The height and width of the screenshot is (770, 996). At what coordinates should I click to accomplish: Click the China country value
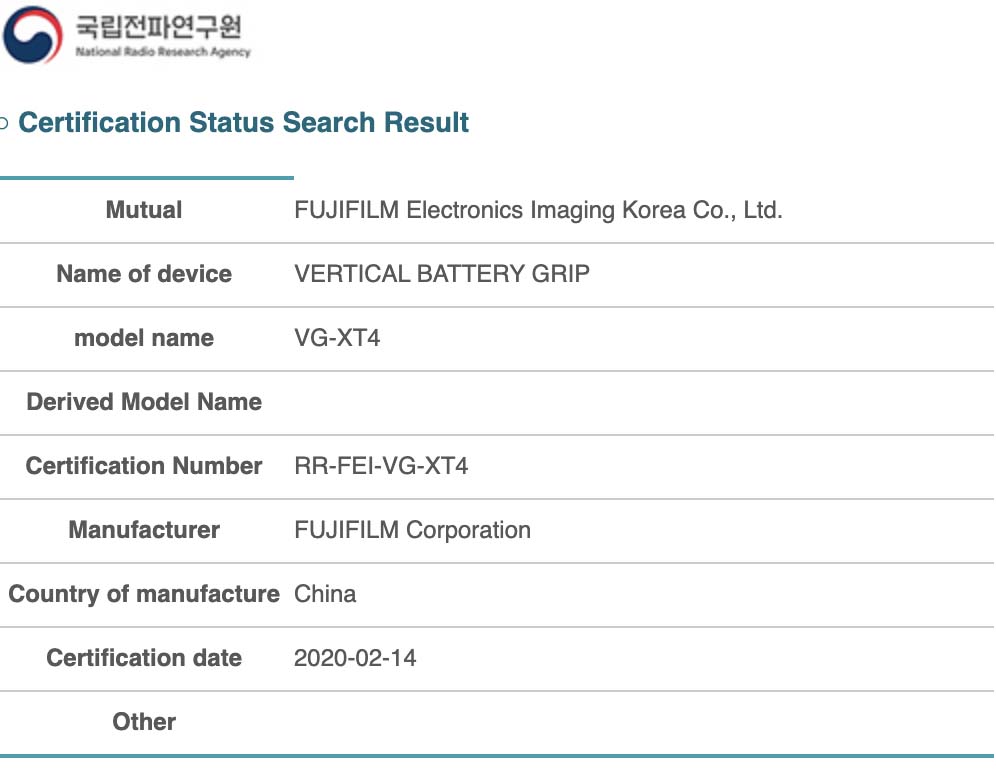tap(325, 594)
